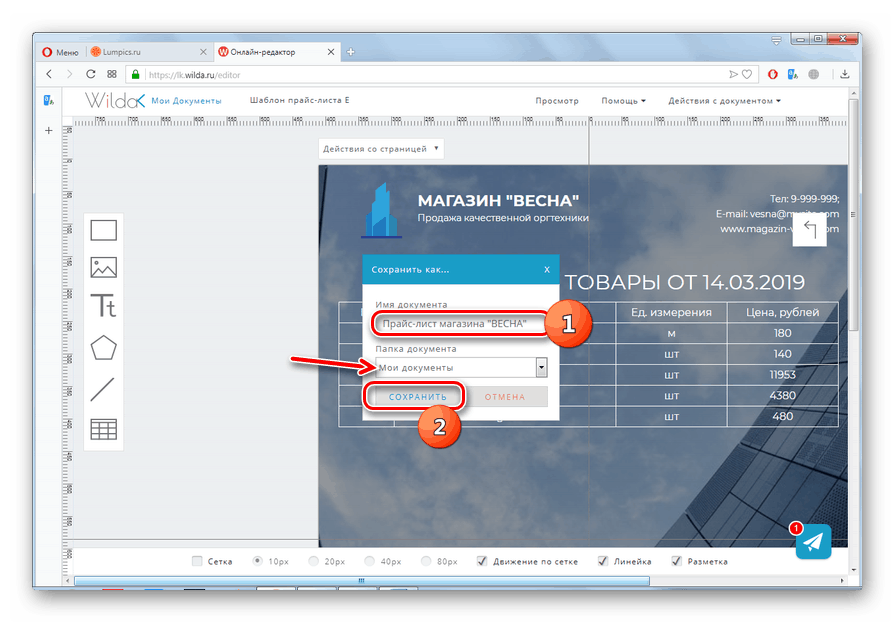Select the table insert tool
The width and height of the screenshot is (895, 623).
103,429
